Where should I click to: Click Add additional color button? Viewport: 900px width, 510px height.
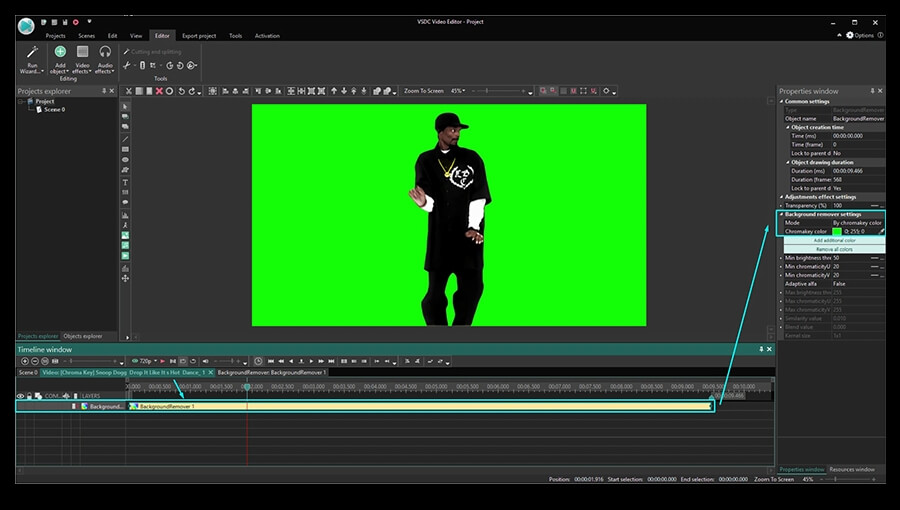point(832,240)
